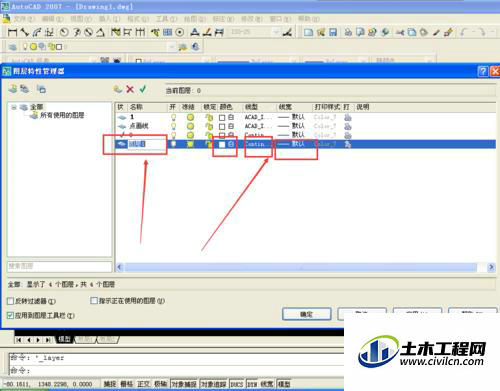
Task: Select the Angular dimension tool in toolbar
Action: click(x=100, y=32)
